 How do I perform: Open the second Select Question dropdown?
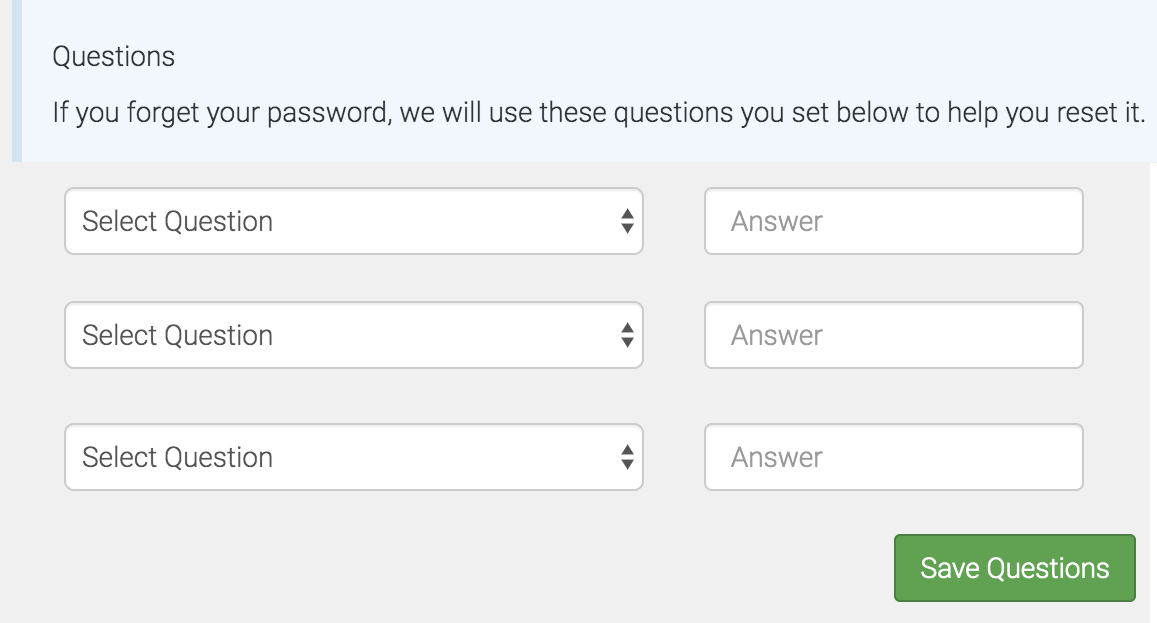pos(300,335)
